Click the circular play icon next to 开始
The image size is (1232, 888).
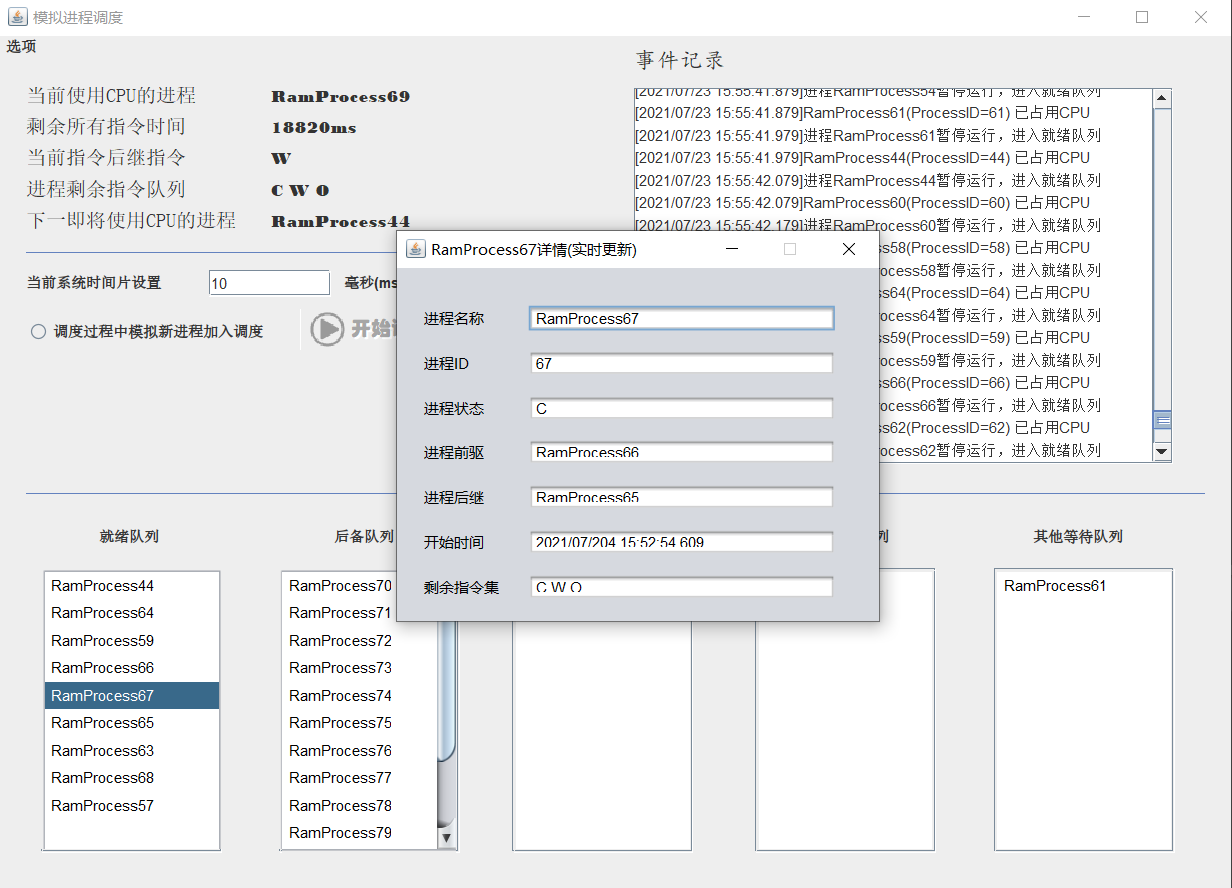click(329, 329)
